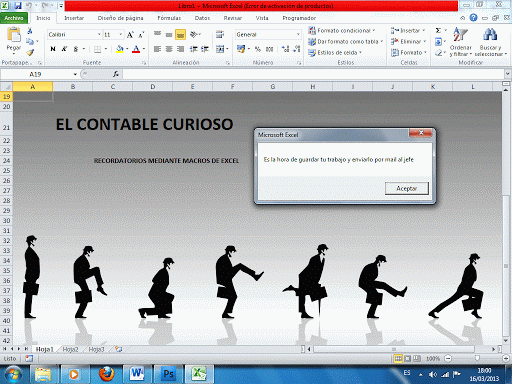Open Buscar y seleccionar
This screenshot has width=512, height=384.
[490, 42]
